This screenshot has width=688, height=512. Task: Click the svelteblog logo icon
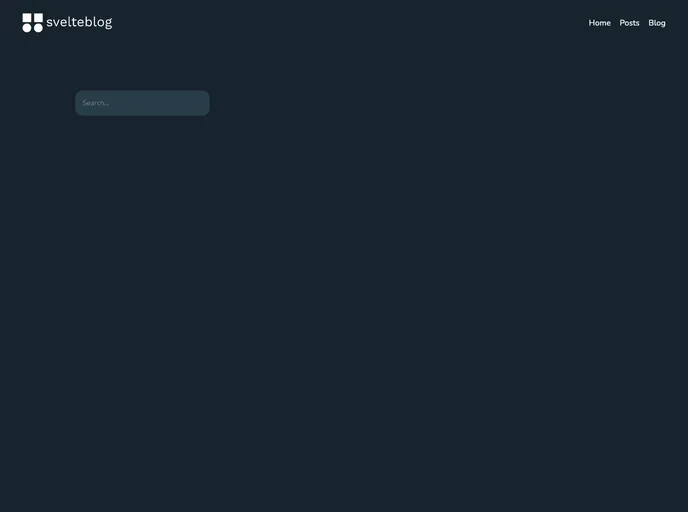click(x=33, y=23)
